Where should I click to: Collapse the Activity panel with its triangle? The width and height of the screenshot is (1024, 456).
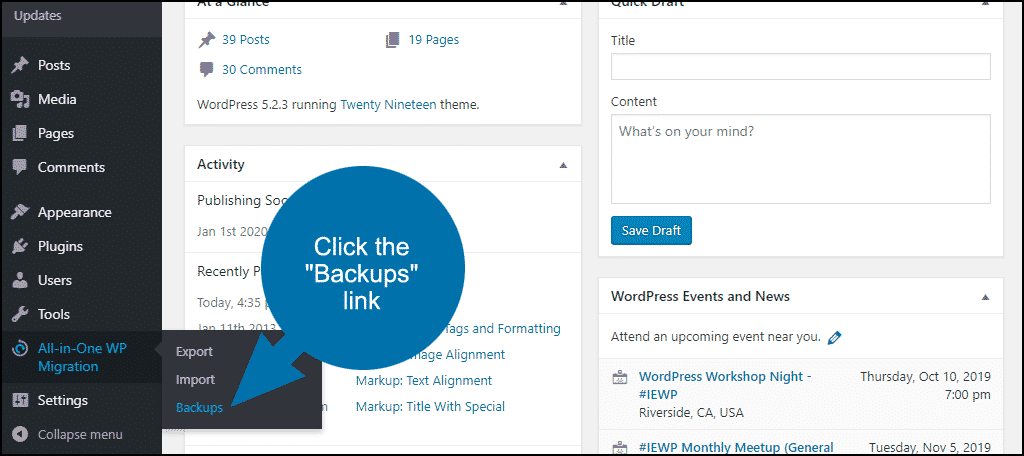pos(564,165)
